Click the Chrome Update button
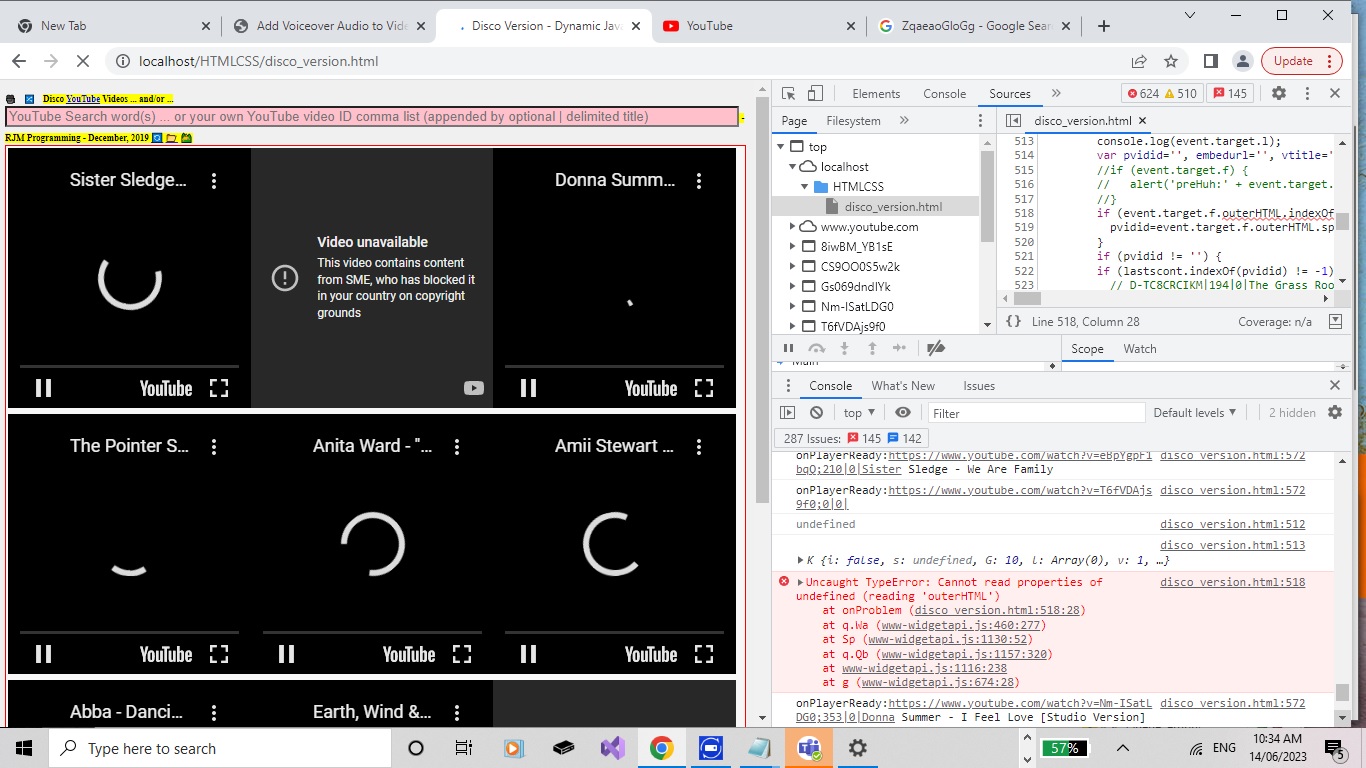The width and height of the screenshot is (1366, 768). [1301, 61]
